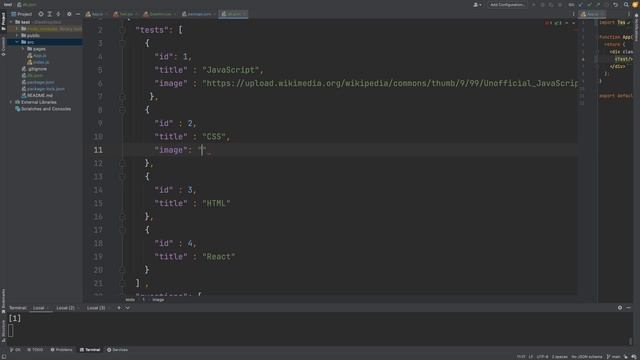Screen dimensions: 640x360
Task: Open the Bookmarks tool window on left edge
Action: pyautogui.click(x=3, y=300)
